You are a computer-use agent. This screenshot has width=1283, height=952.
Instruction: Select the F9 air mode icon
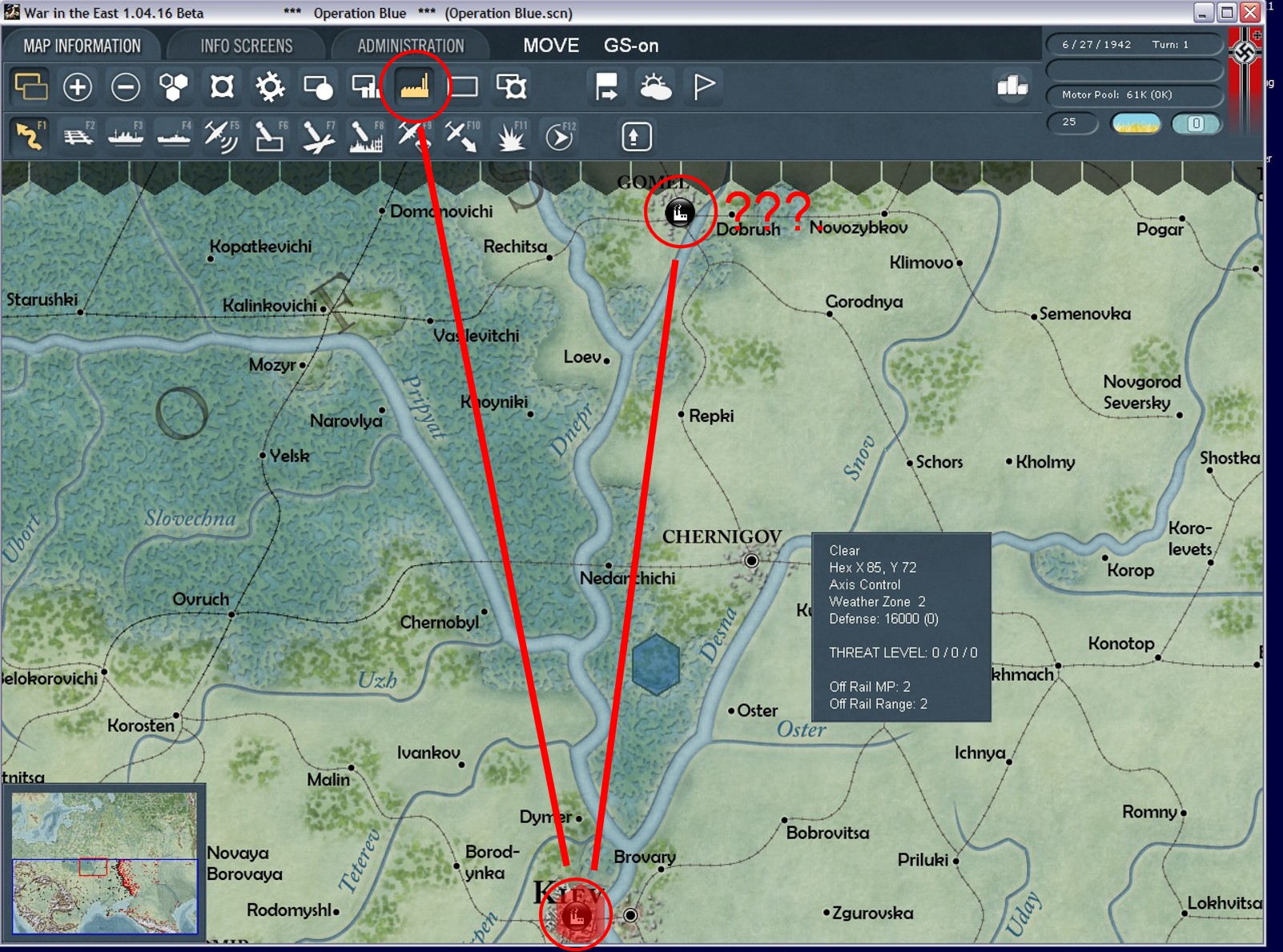pos(414,136)
